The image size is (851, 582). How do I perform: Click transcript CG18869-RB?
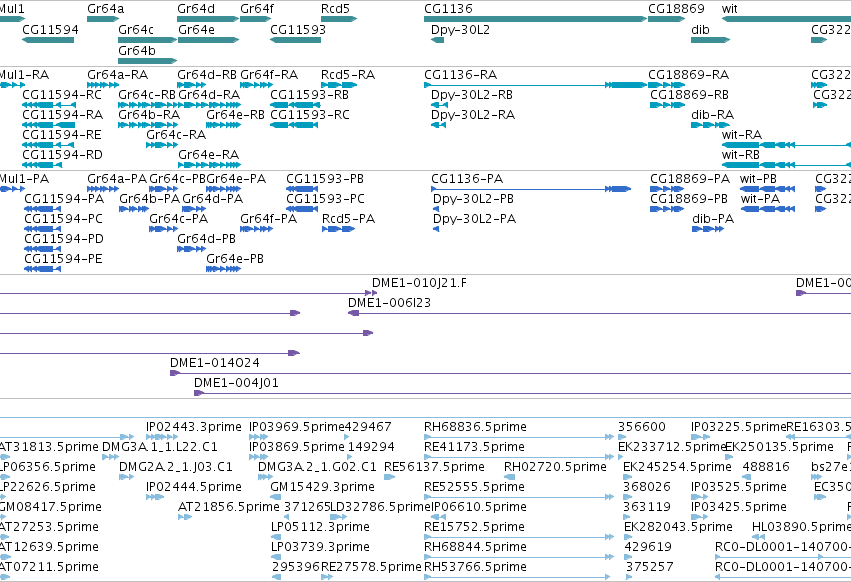tap(668, 105)
